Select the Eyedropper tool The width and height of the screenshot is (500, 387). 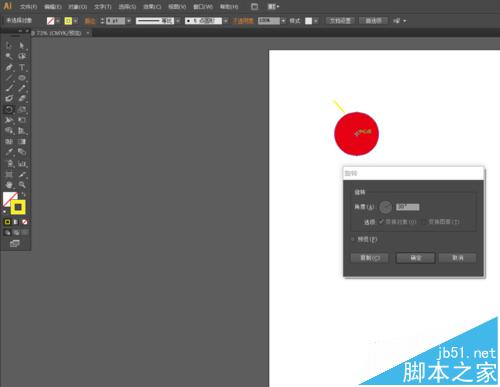coord(9,152)
